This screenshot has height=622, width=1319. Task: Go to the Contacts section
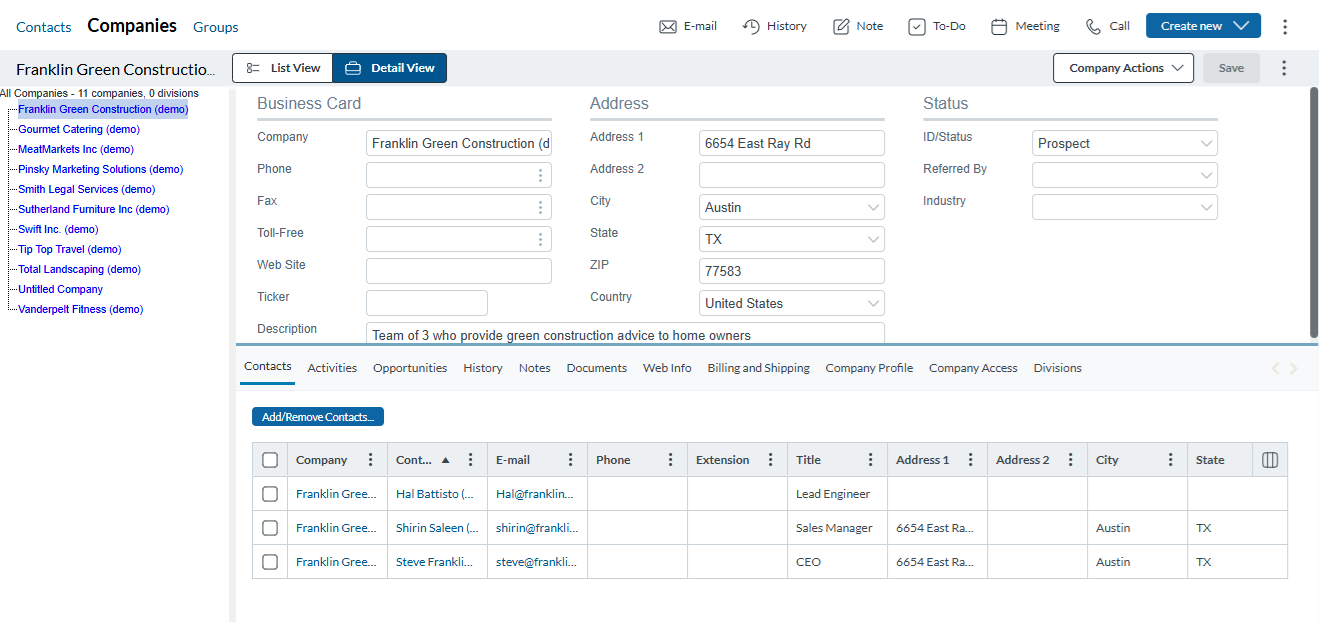tap(44, 27)
